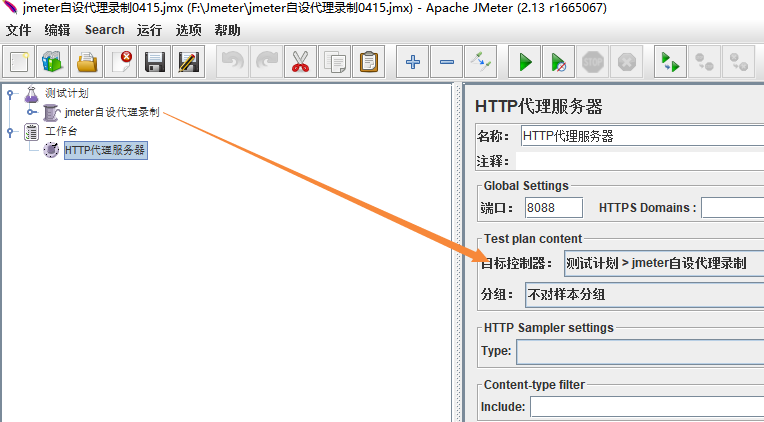Click the Close test plan icon
764x422 pixels.
[120, 62]
